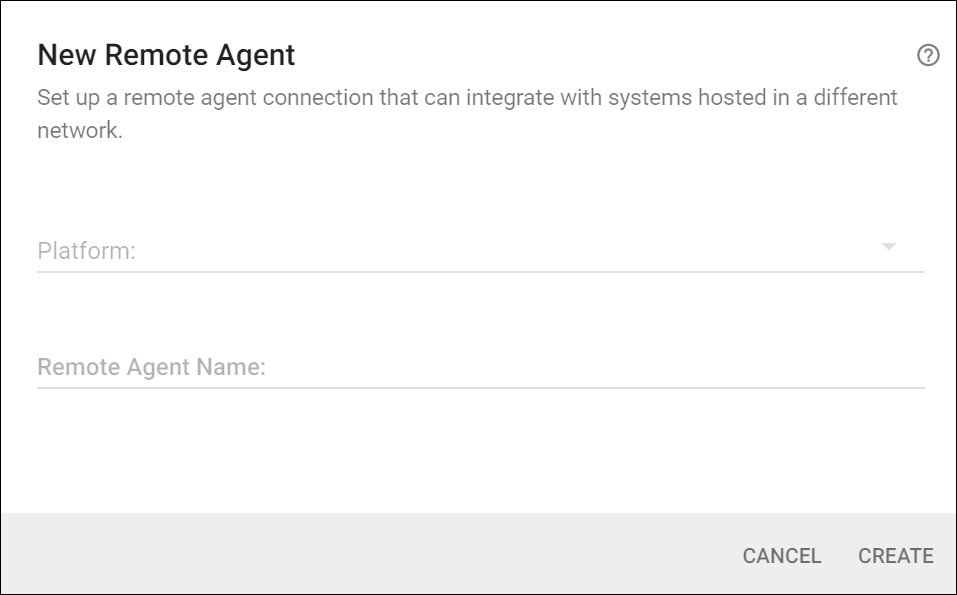
Task: Open the help question mark icon
Action: pyautogui.click(x=928, y=56)
